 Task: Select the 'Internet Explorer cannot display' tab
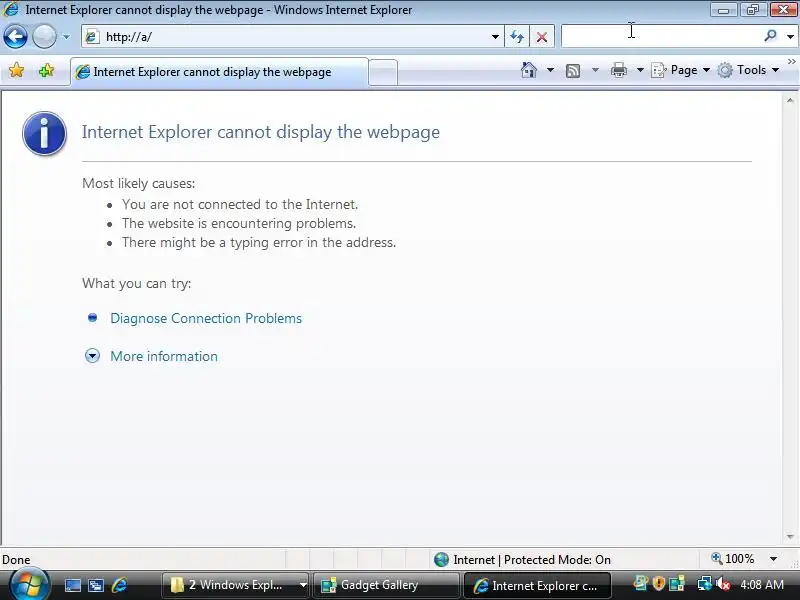pyautogui.click(x=219, y=72)
